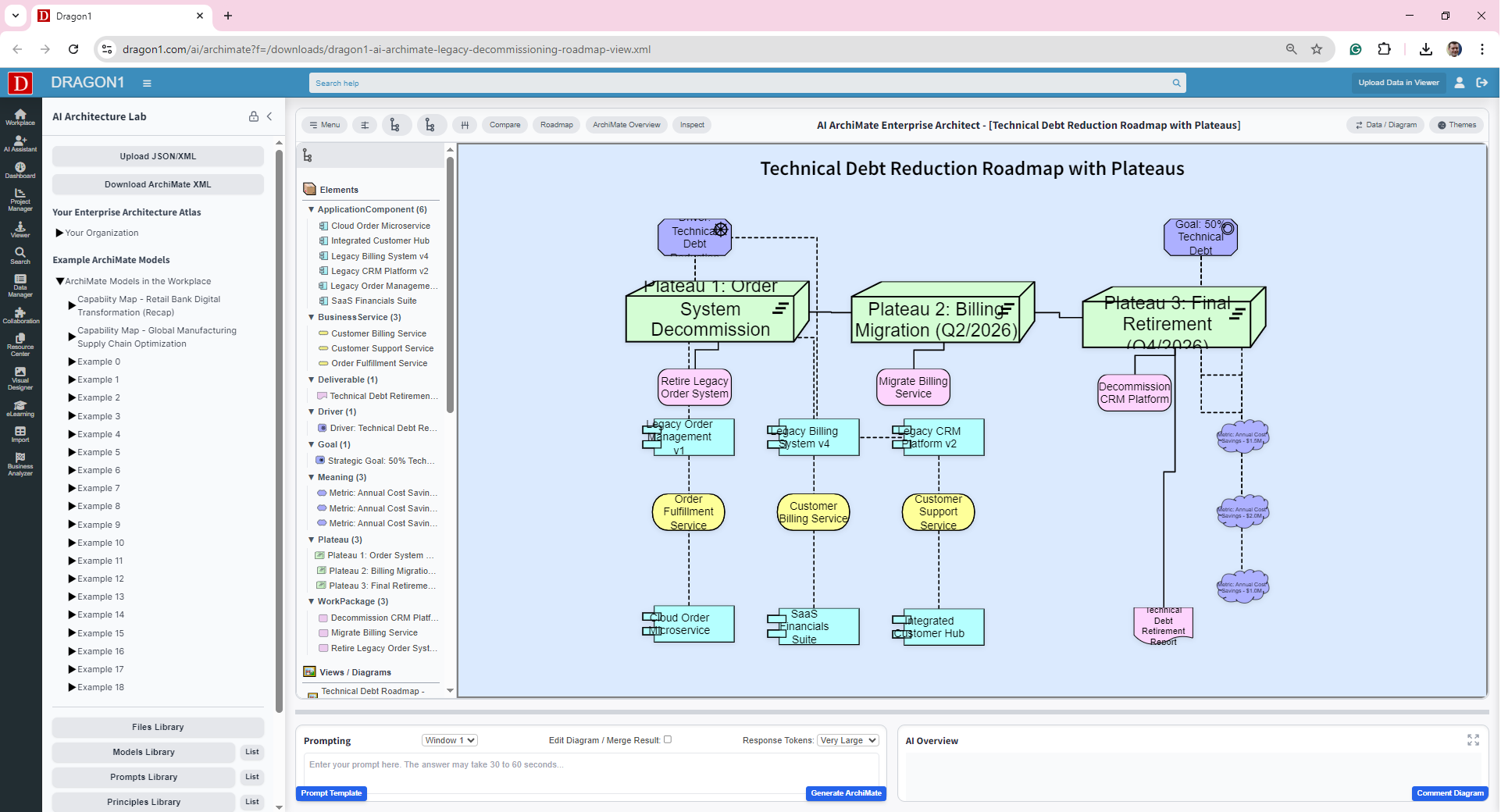Collapse the WorkPackage (3) tree group
1501x812 pixels.
point(312,601)
